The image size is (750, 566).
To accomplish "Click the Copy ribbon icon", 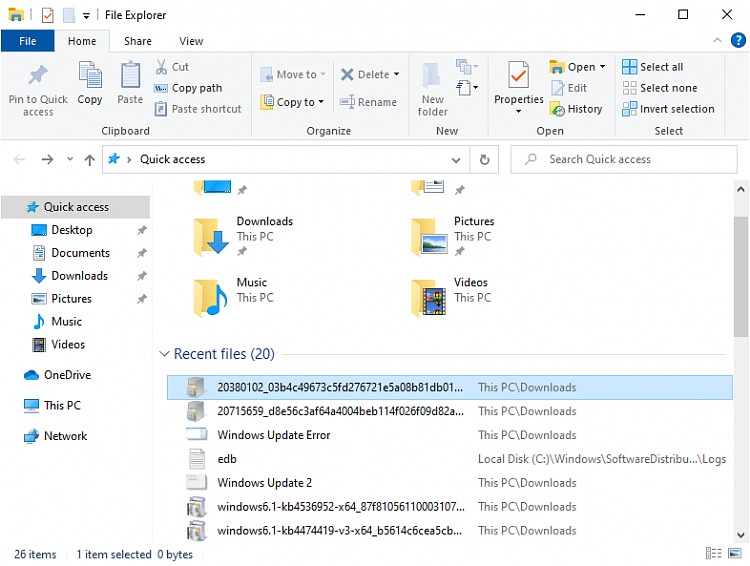I will click(90, 75).
